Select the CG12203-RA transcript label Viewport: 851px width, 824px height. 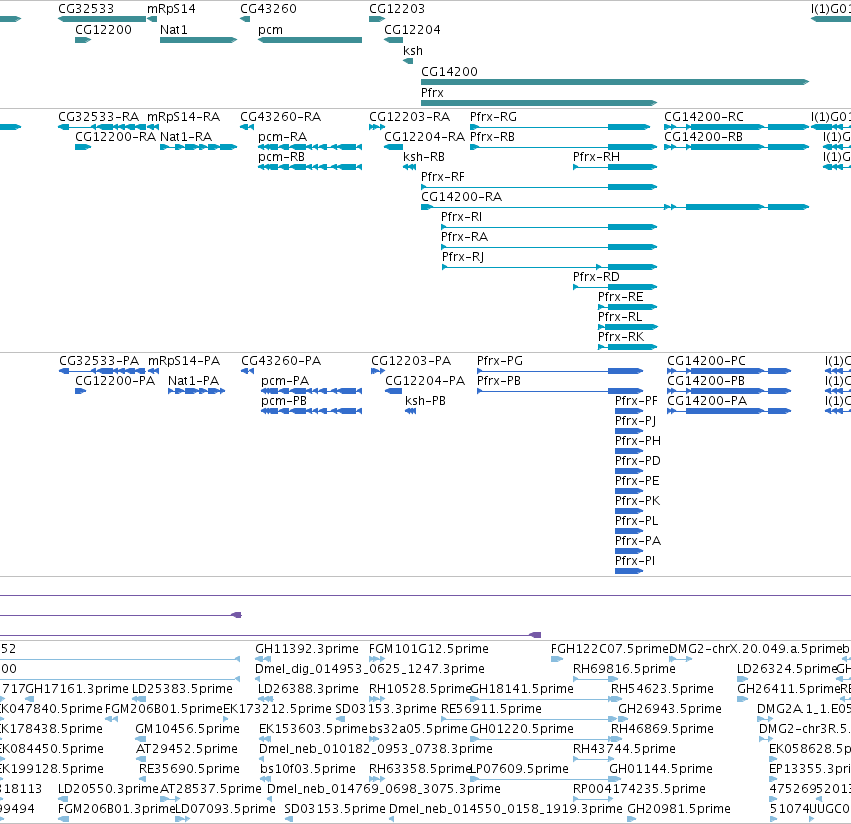(x=409, y=117)
